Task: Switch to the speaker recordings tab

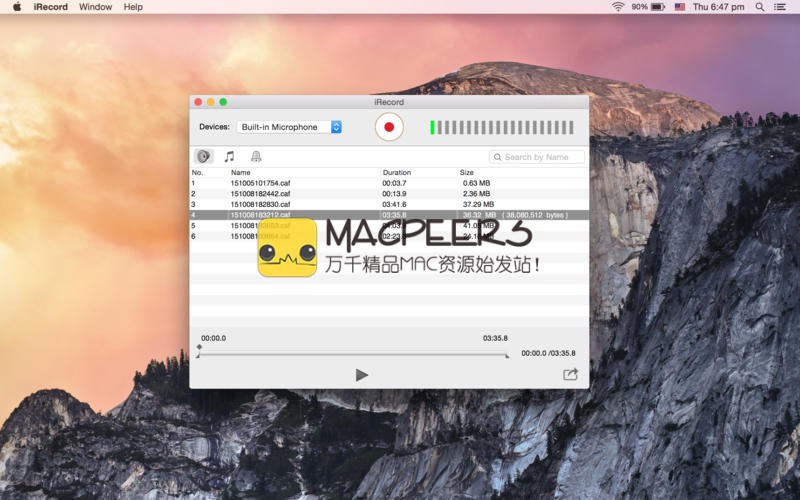Action: (203, 156)
